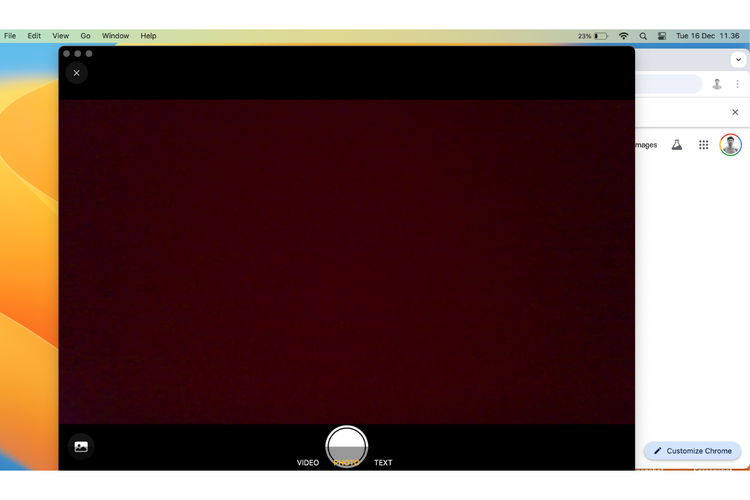750x500 pixels.
Task: Open the Edit menu
Action: pyautogui.click(x=34, y=36)
